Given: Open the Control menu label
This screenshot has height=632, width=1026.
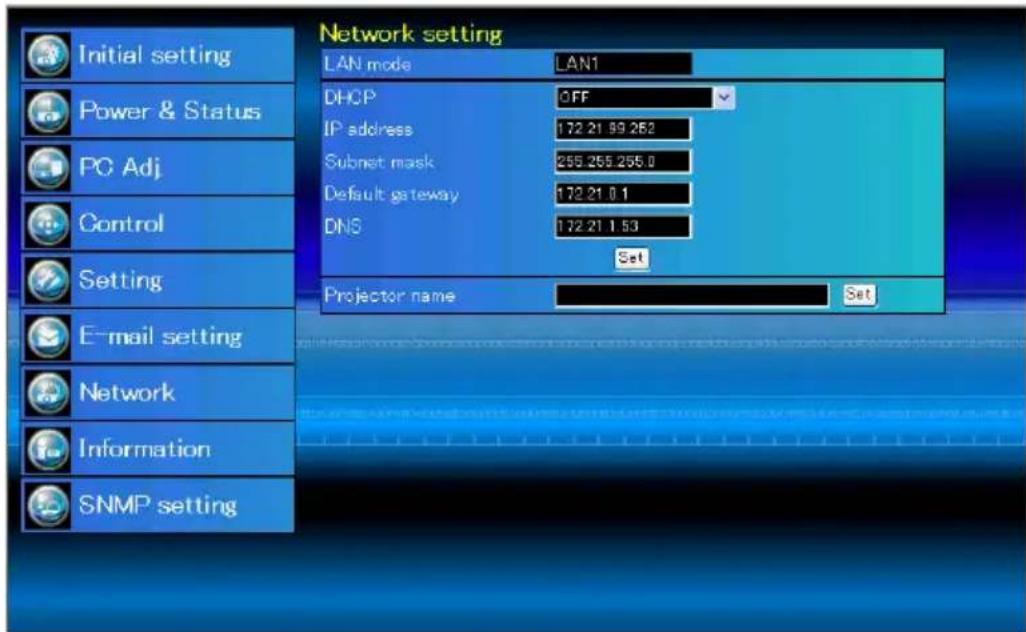Looking at the screenshot, I should (121, 224).
